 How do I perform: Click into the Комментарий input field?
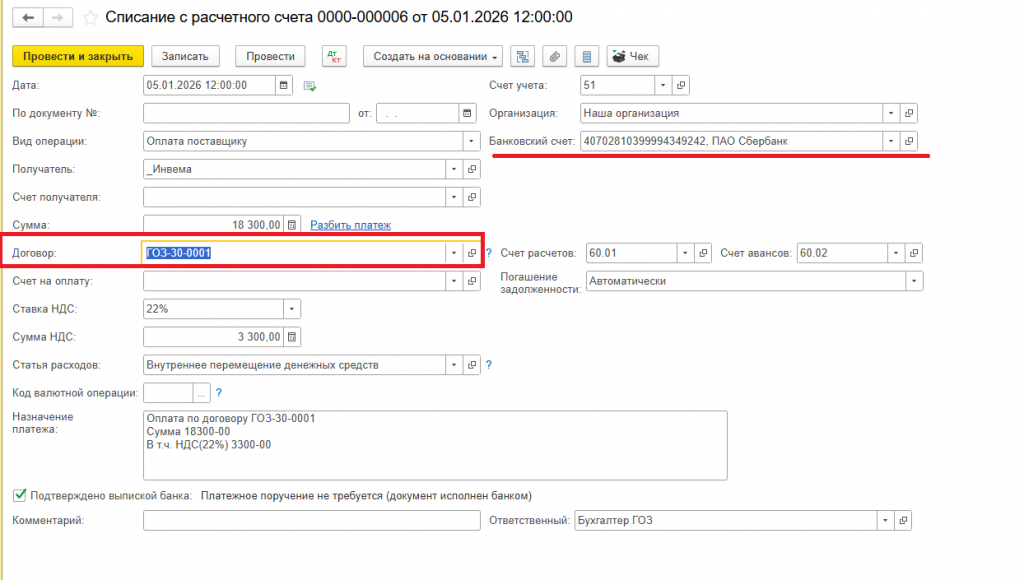click(x=312, y=521)
